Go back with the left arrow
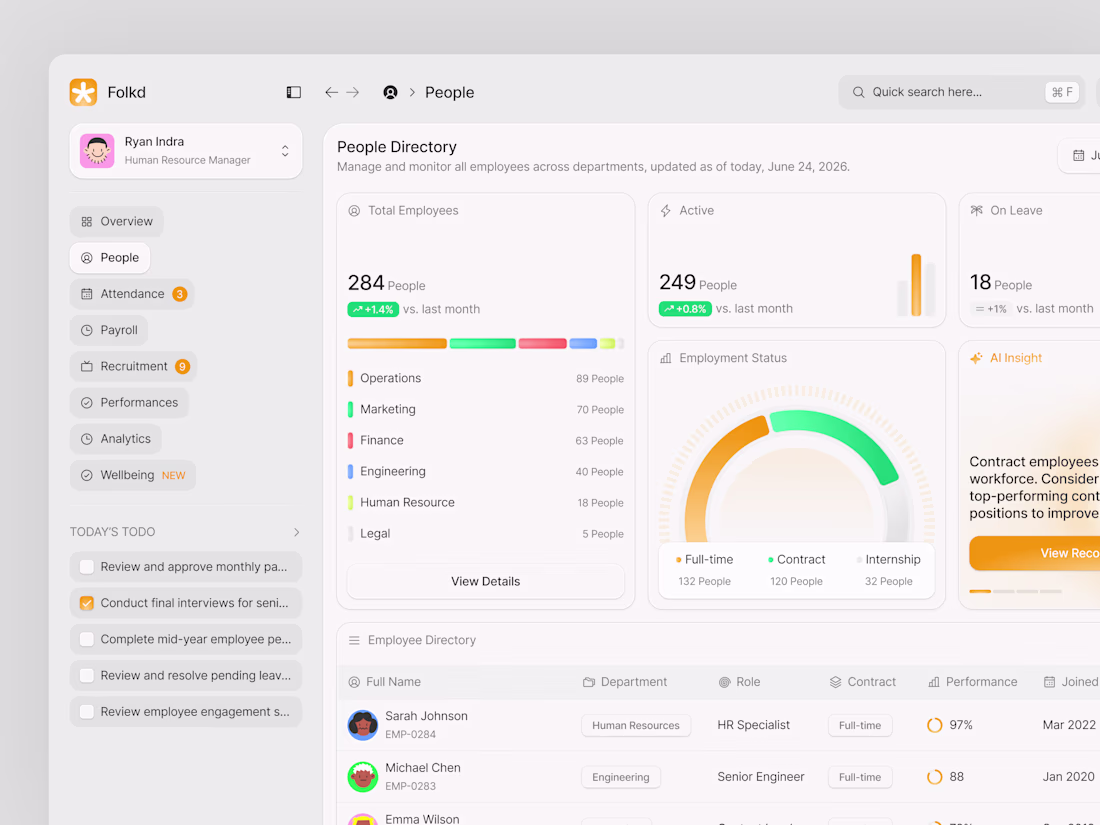Screen dimensions: 1100x825 (x=331, y=92)
